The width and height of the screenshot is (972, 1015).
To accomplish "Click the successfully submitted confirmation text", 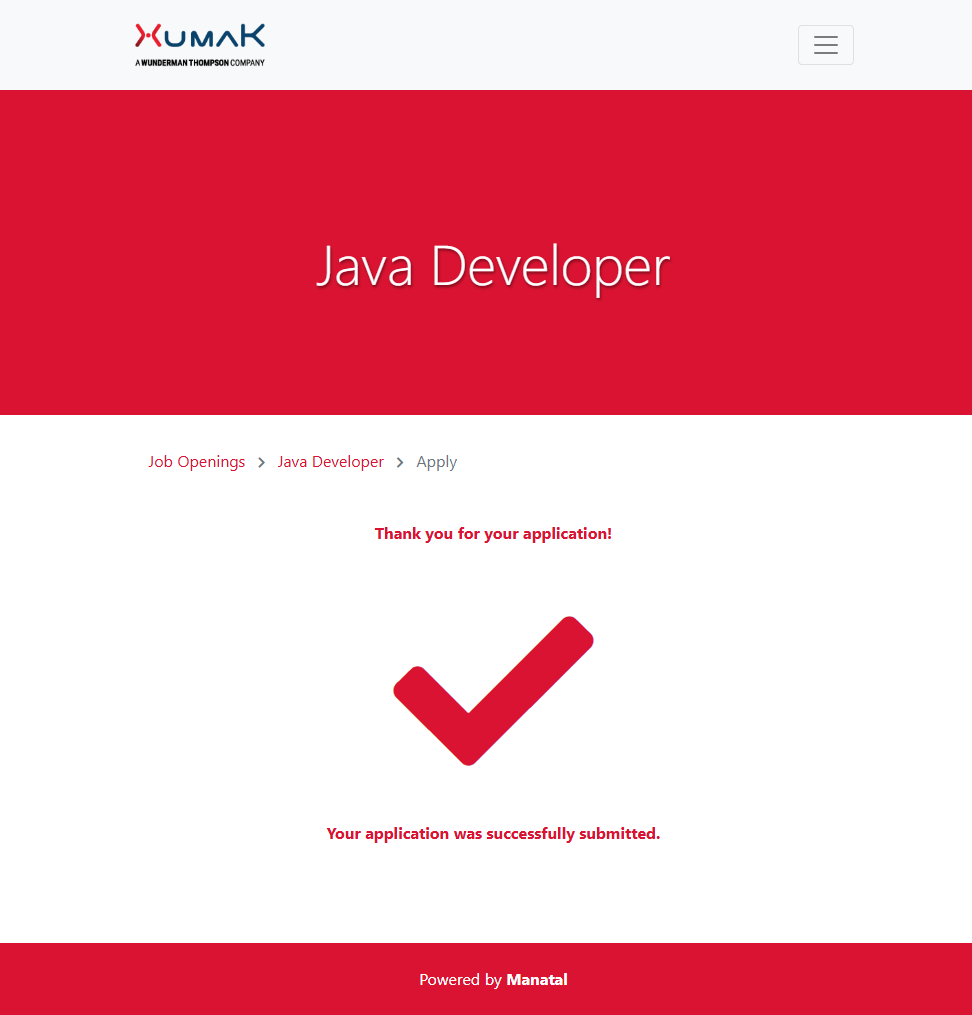I will click(x=493, y=834).
